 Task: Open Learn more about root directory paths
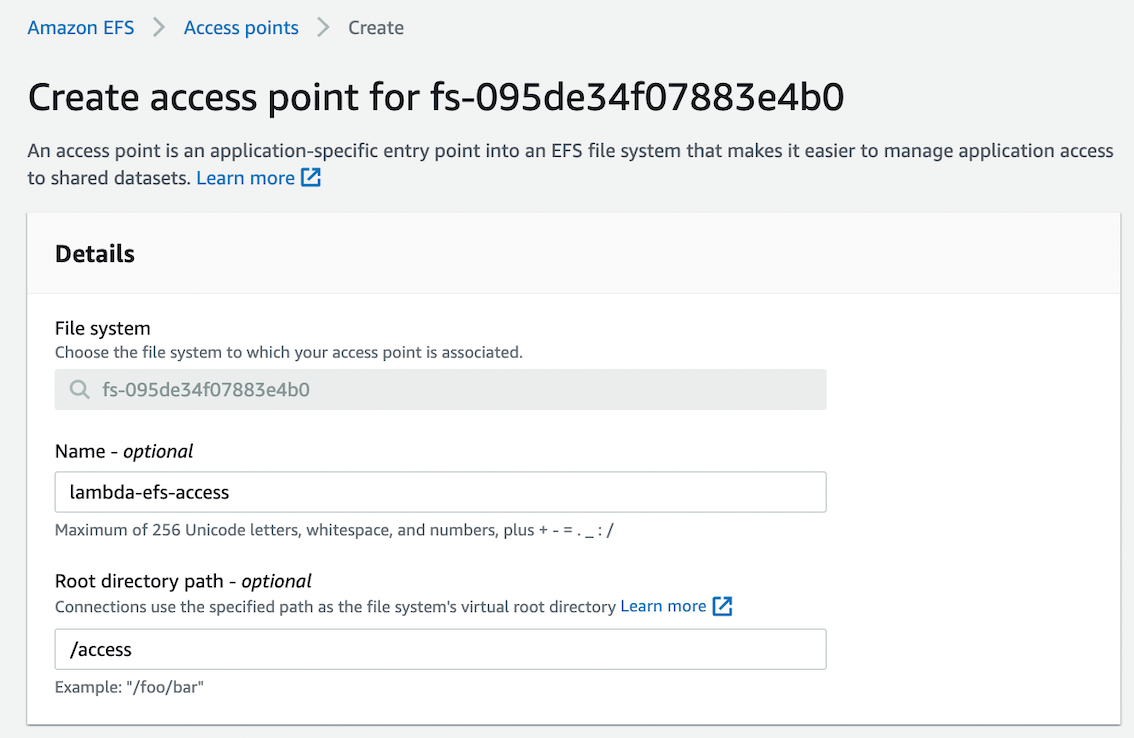click(664, 606)
